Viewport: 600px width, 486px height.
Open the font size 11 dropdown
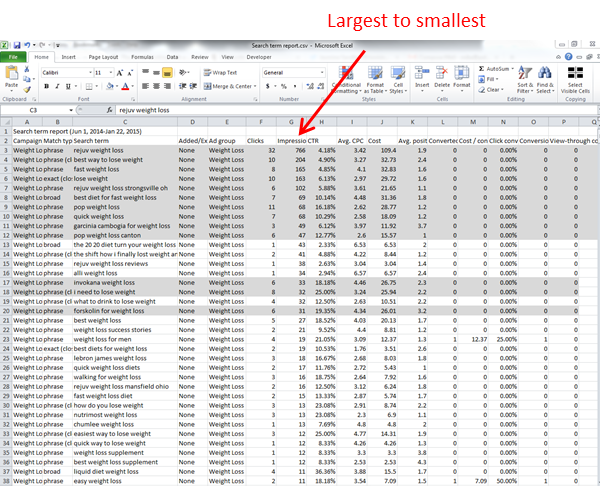111,73
